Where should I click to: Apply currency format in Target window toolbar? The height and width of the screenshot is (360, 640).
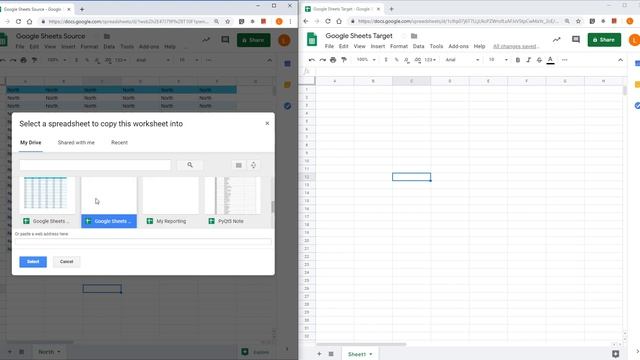[386, 60]
